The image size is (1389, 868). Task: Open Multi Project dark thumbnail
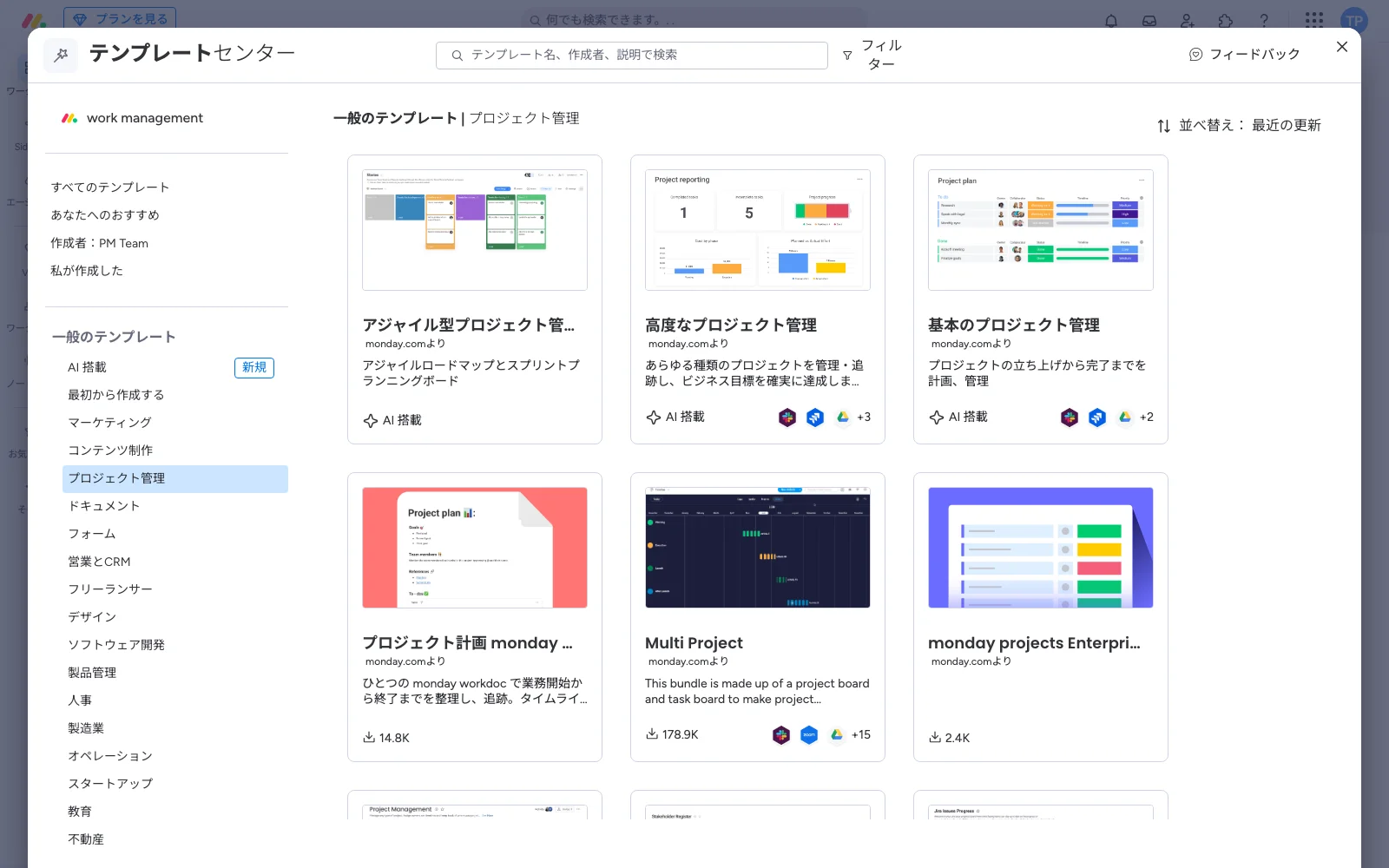(758, 548)
